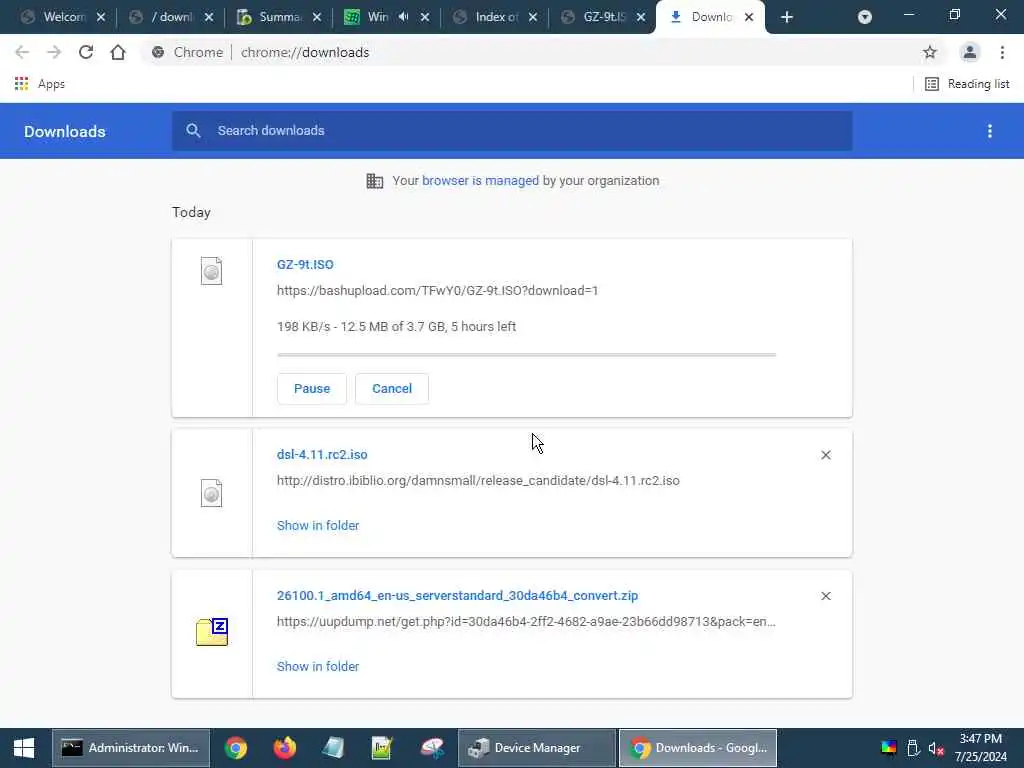Screen dimensions: 1024x768
Task: Click the chrome://downloads address bar
Action: click(304, 52)
